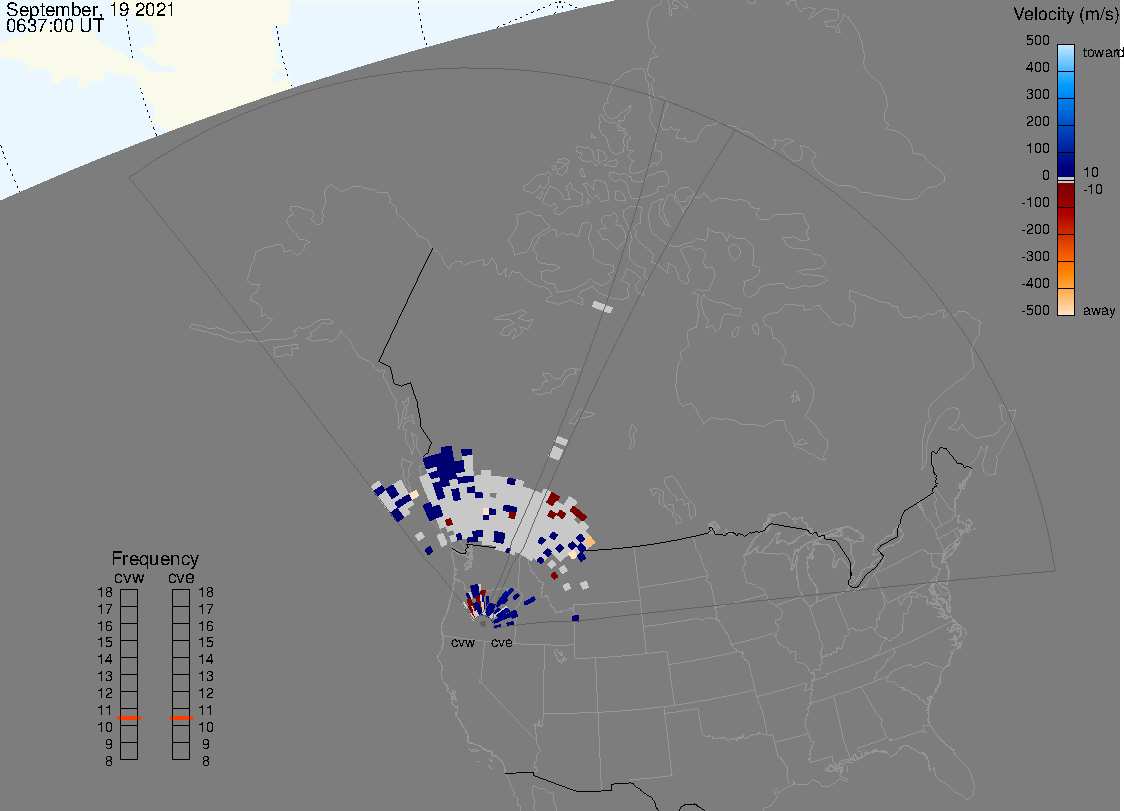The image size is (1124, 811).
Task: Click the '0637:00 UT' time text
Action: pyautogui.click(x=54, y=26)
